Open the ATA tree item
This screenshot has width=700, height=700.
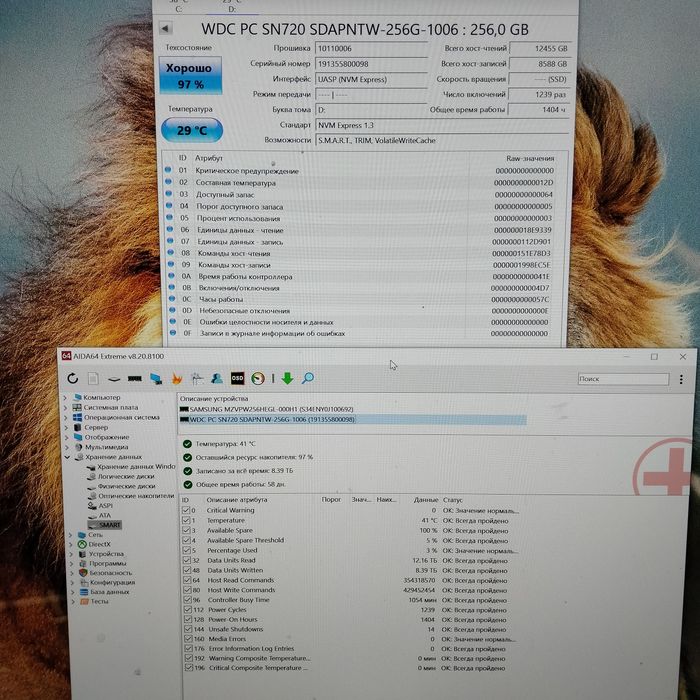tap(104, 515)
